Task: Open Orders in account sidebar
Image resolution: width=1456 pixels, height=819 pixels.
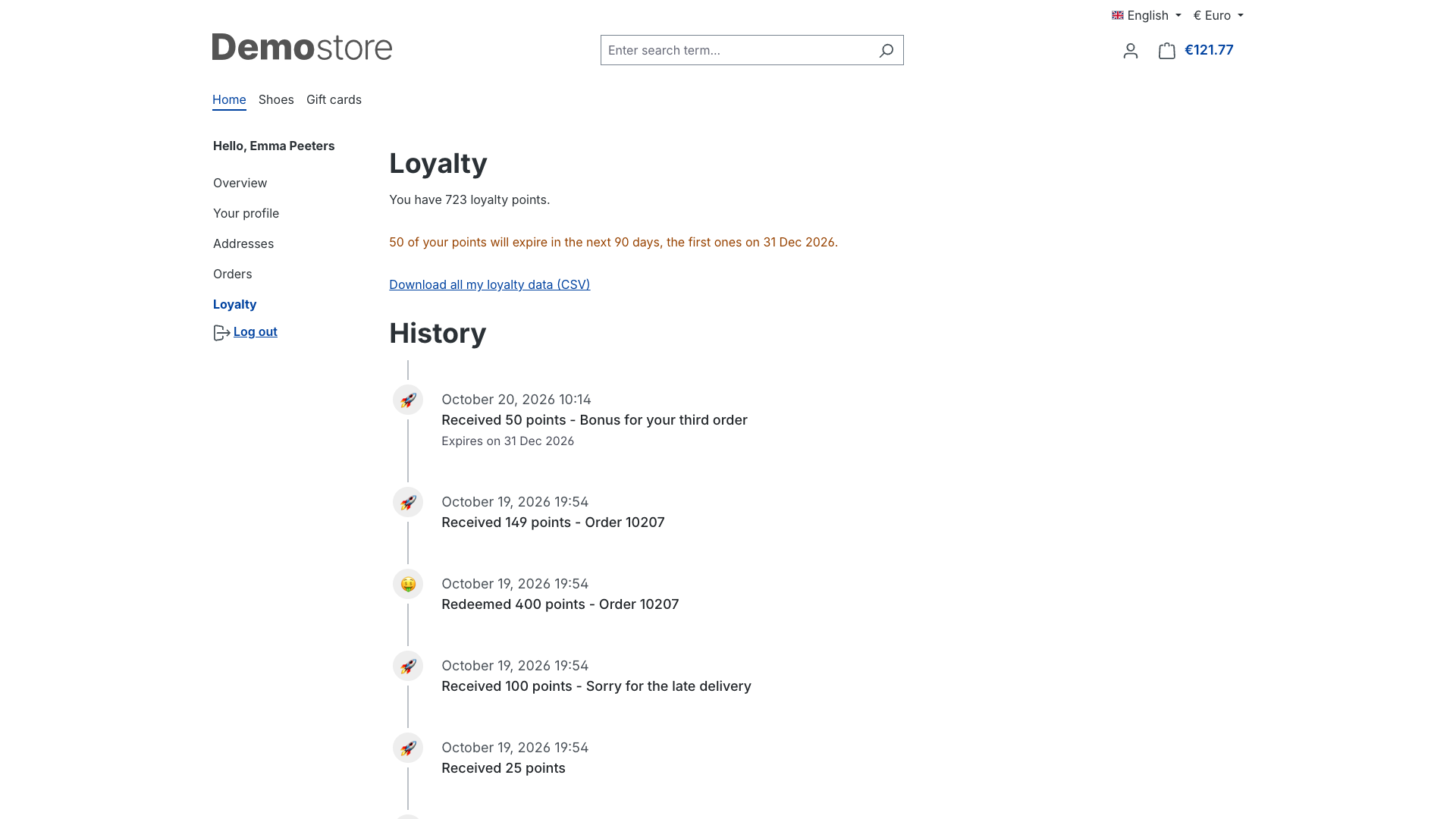Action: [x=232, y=274]
